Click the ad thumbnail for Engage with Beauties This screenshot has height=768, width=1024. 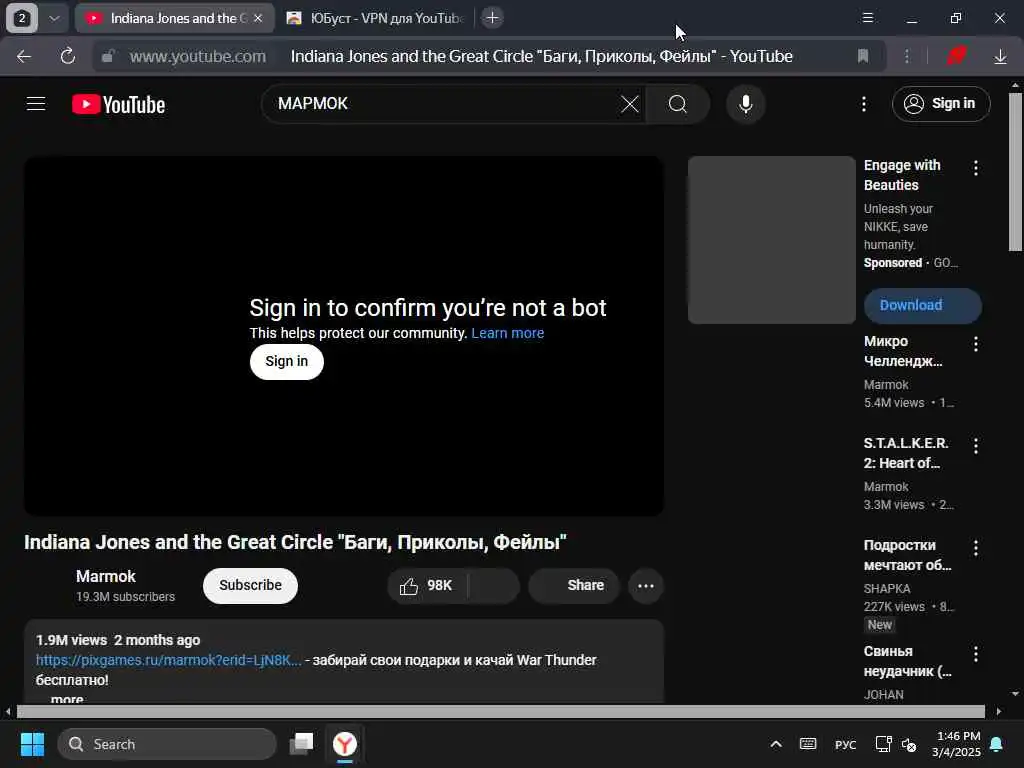(x=771, y=240)
